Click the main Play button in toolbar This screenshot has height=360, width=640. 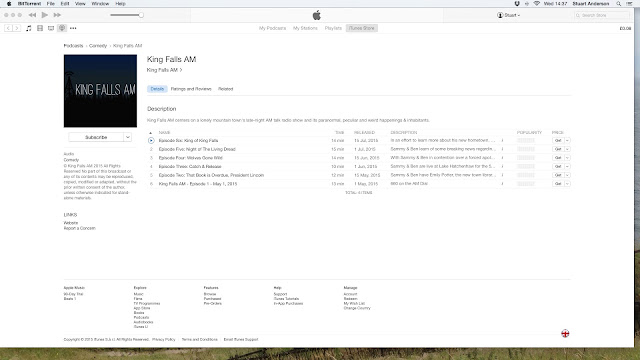click(44, 15)
